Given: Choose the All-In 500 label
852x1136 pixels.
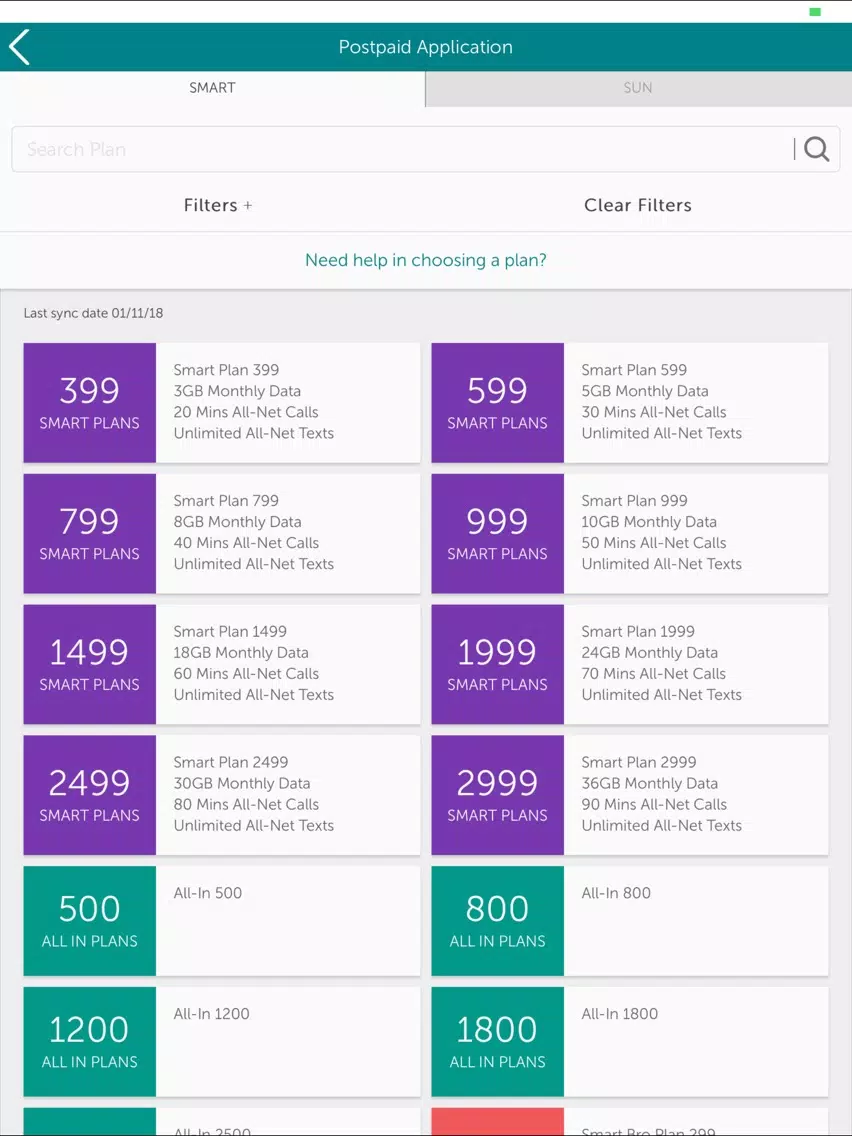Looking at the screenshot, I should tap(207, 893).
